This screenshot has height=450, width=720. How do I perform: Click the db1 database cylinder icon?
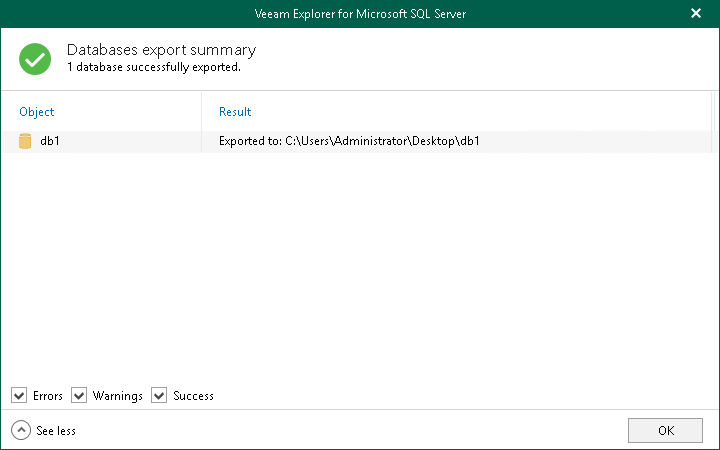25,141
